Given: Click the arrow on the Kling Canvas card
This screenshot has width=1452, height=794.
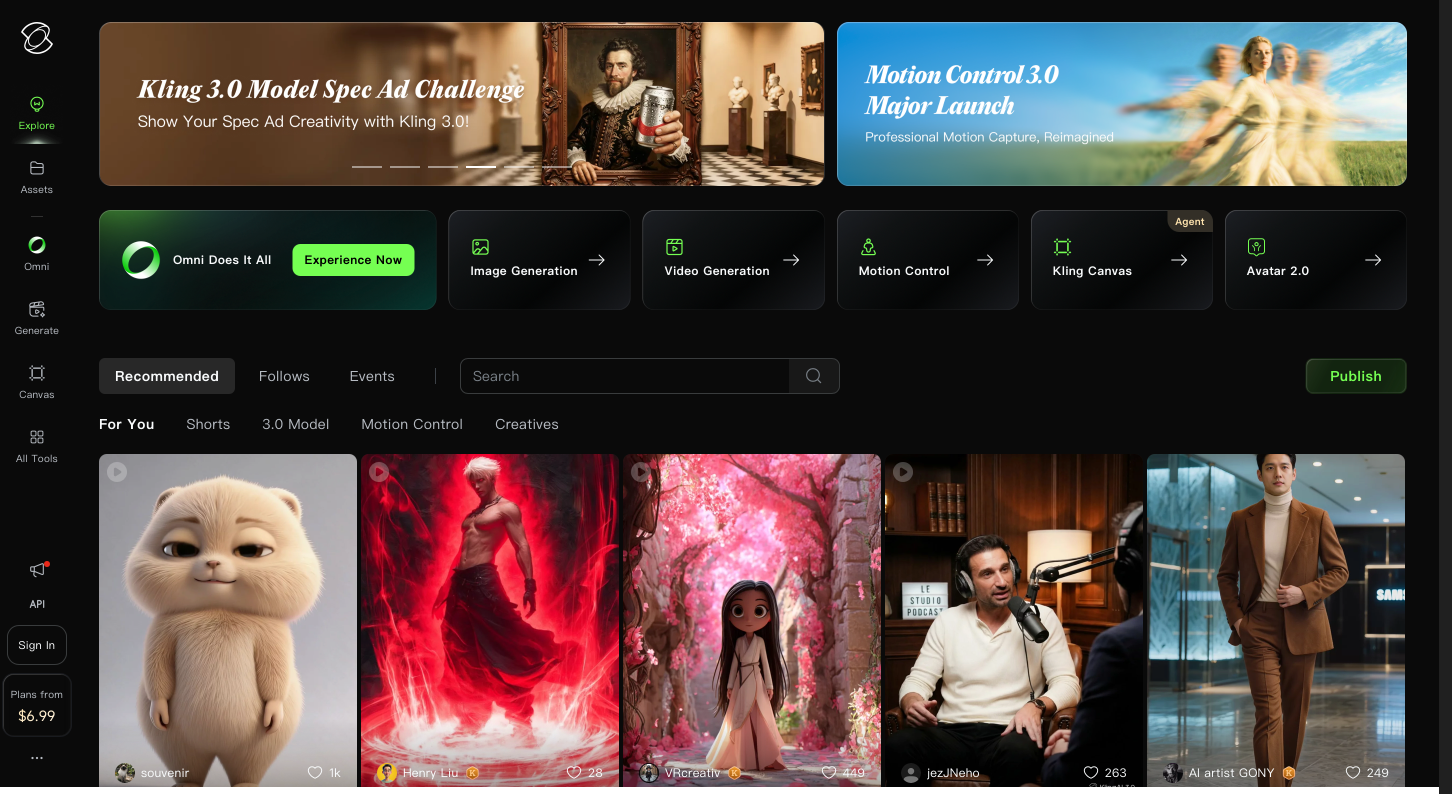Looking at the screenshot, I should pos(1179,260).
